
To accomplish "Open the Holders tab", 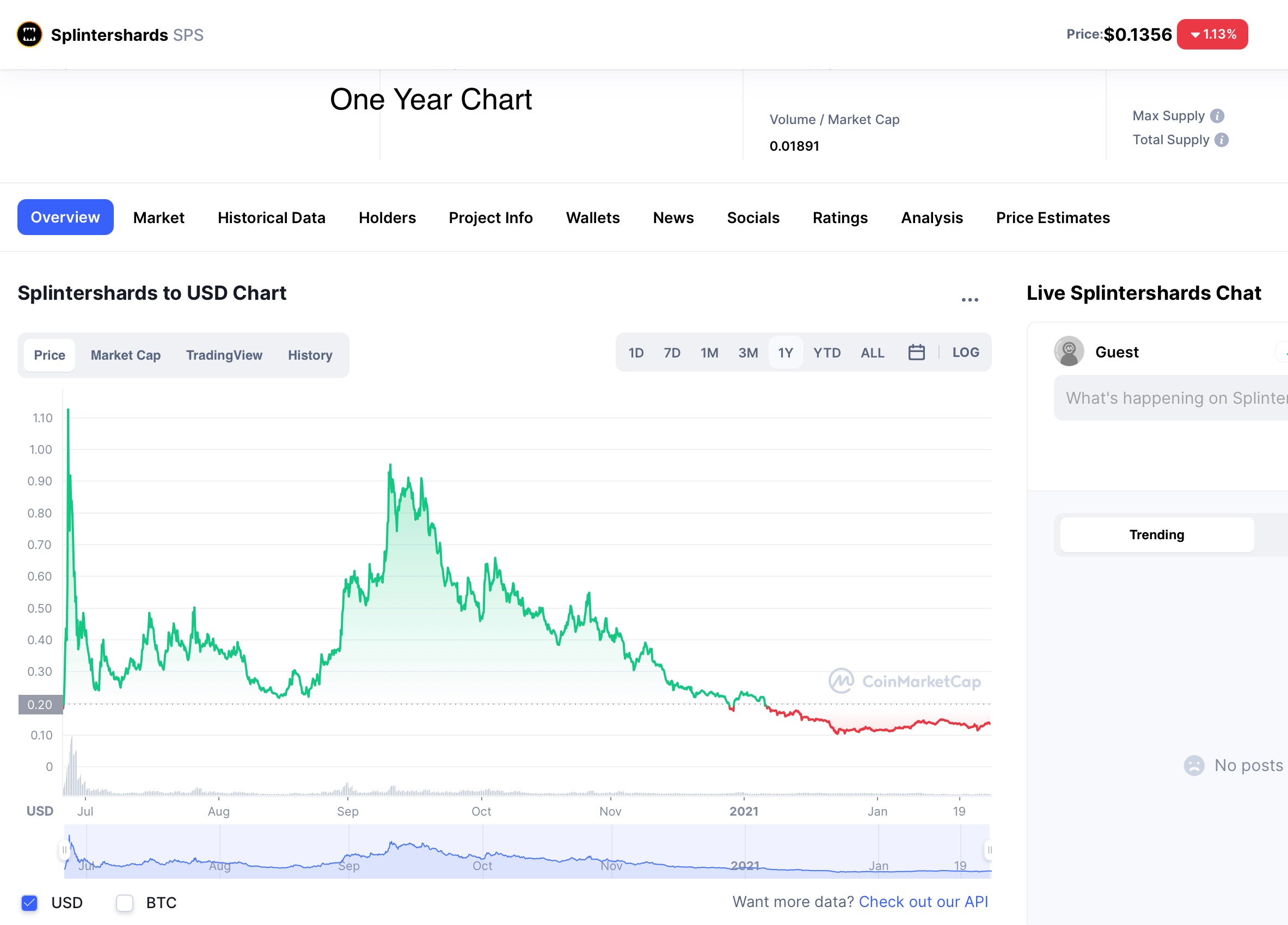I will 387,218.
